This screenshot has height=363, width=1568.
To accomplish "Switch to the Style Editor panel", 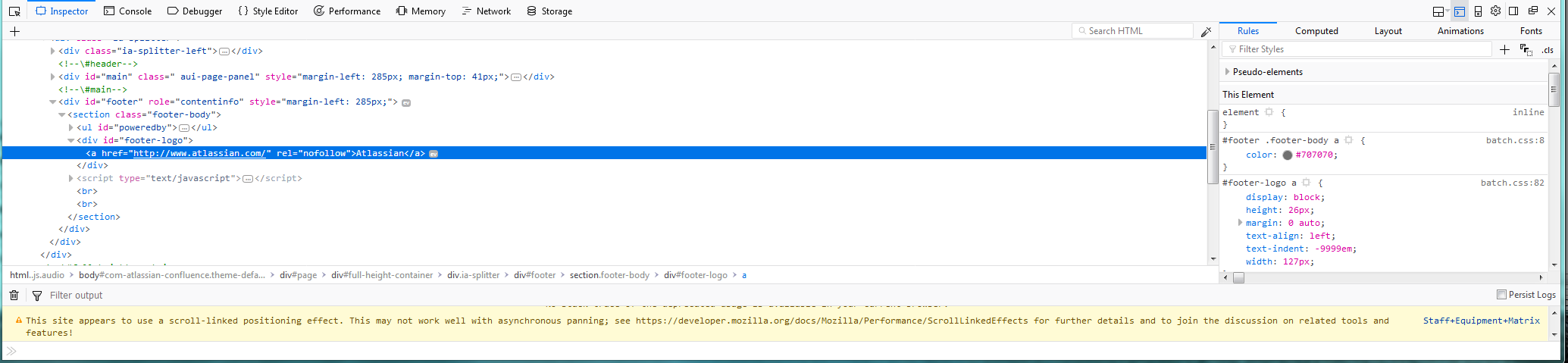I will pos(268,11).
